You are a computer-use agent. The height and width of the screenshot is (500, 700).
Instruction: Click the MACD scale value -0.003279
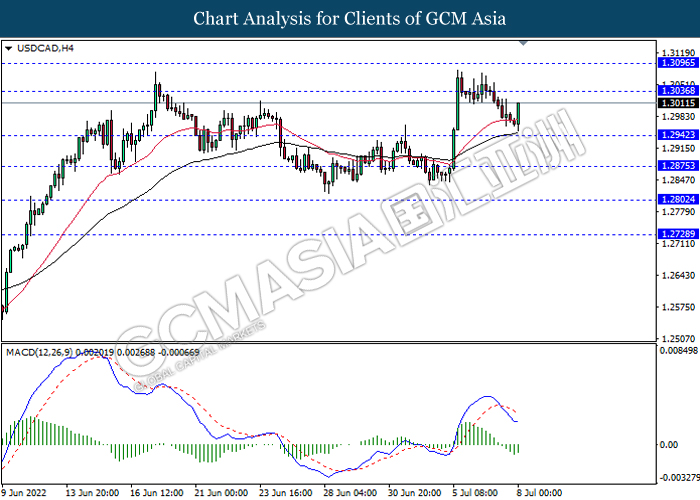679,478
